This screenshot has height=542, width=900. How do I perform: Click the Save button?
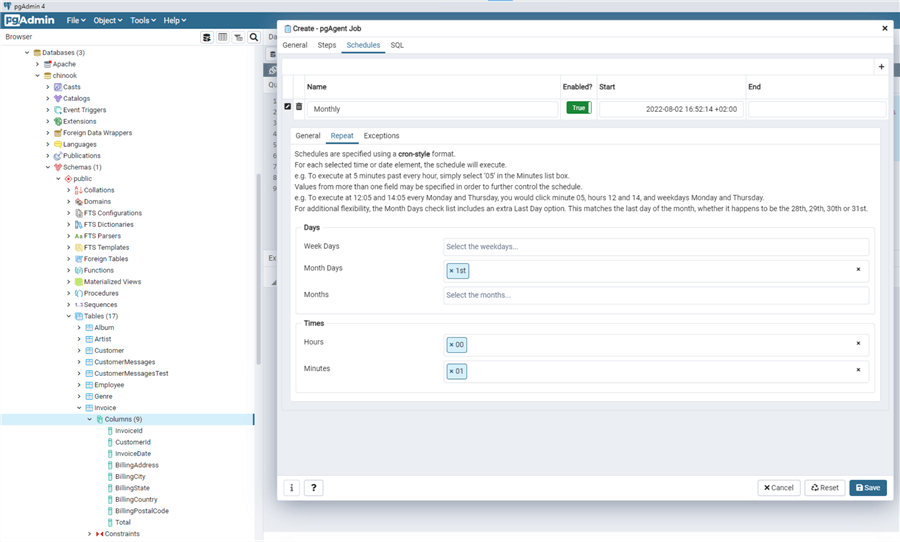(x=867, y=487)
